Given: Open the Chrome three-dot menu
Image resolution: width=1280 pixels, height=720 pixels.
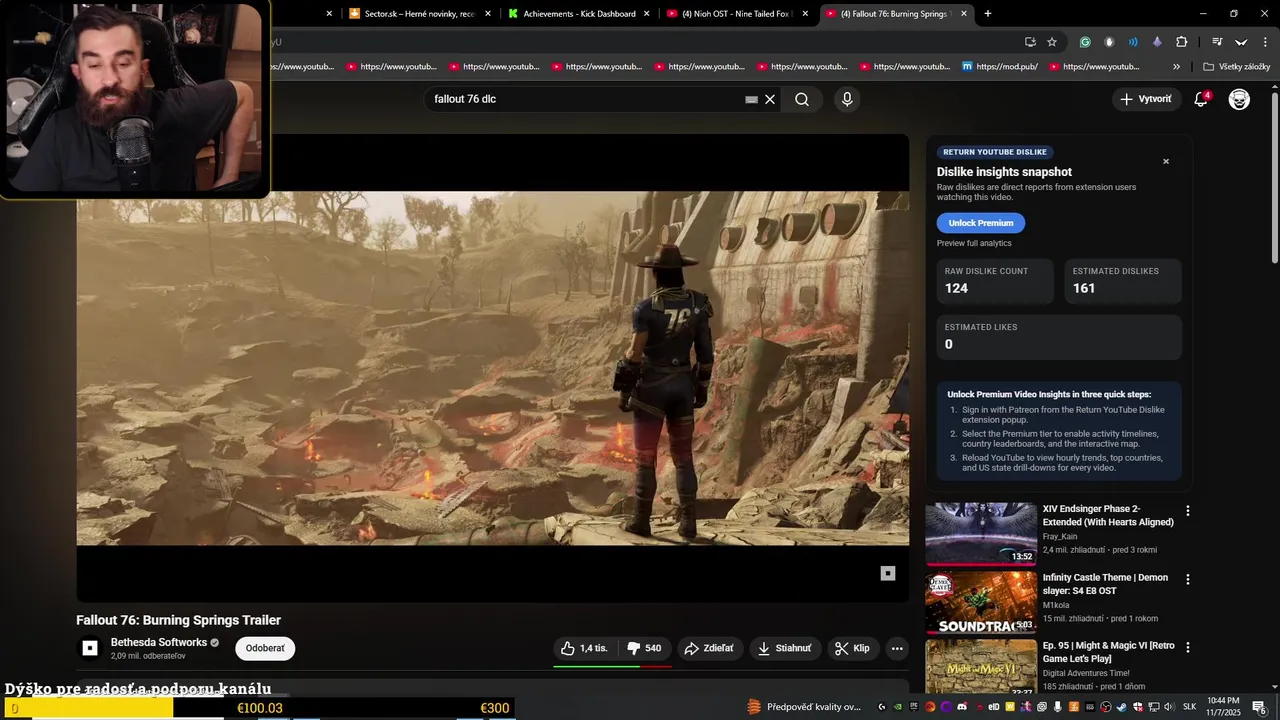Looking at the screenshot, I should (x=1265, y=42).
